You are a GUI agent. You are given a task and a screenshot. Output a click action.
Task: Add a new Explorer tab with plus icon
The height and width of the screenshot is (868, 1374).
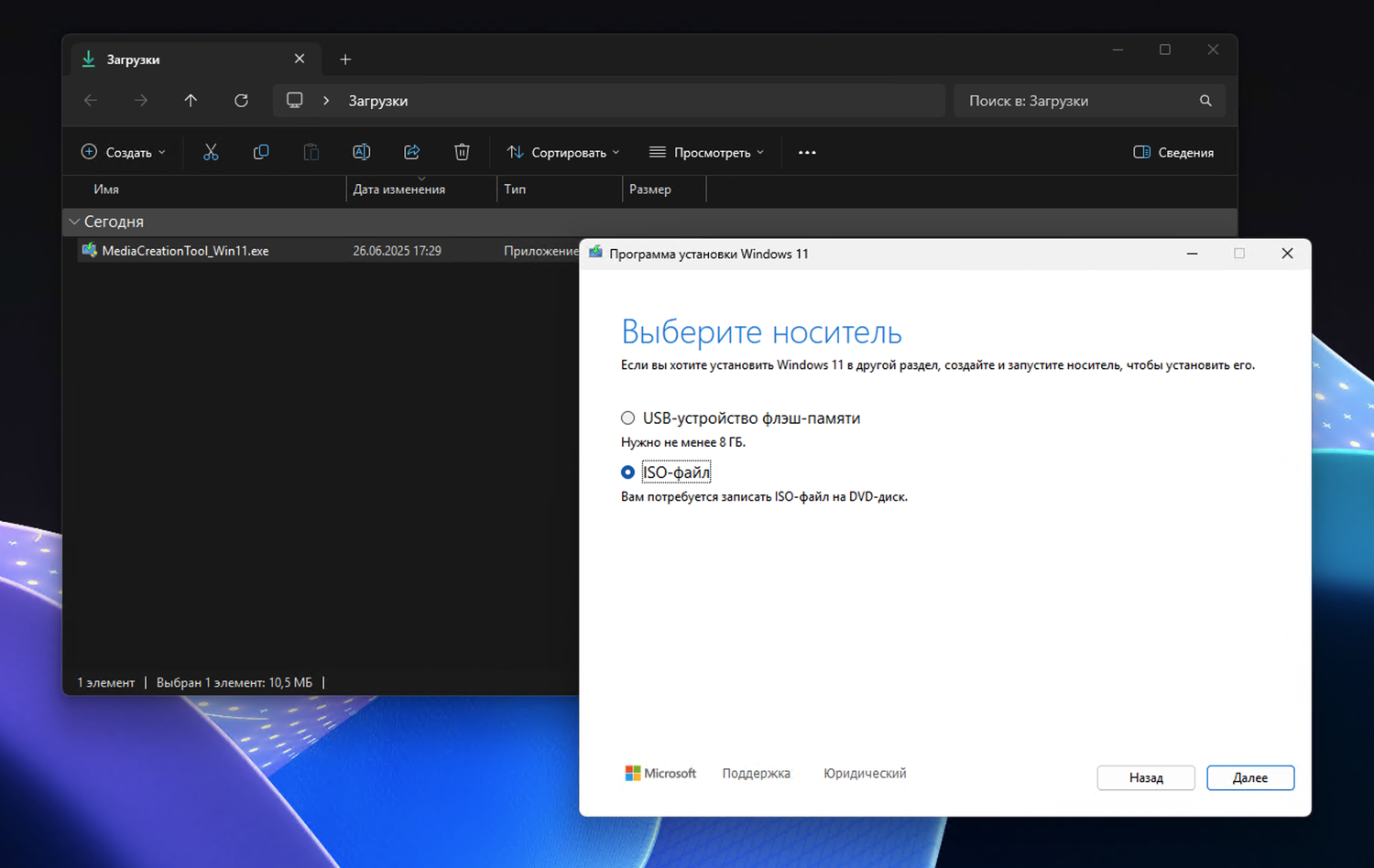click(x=345, y=60)
